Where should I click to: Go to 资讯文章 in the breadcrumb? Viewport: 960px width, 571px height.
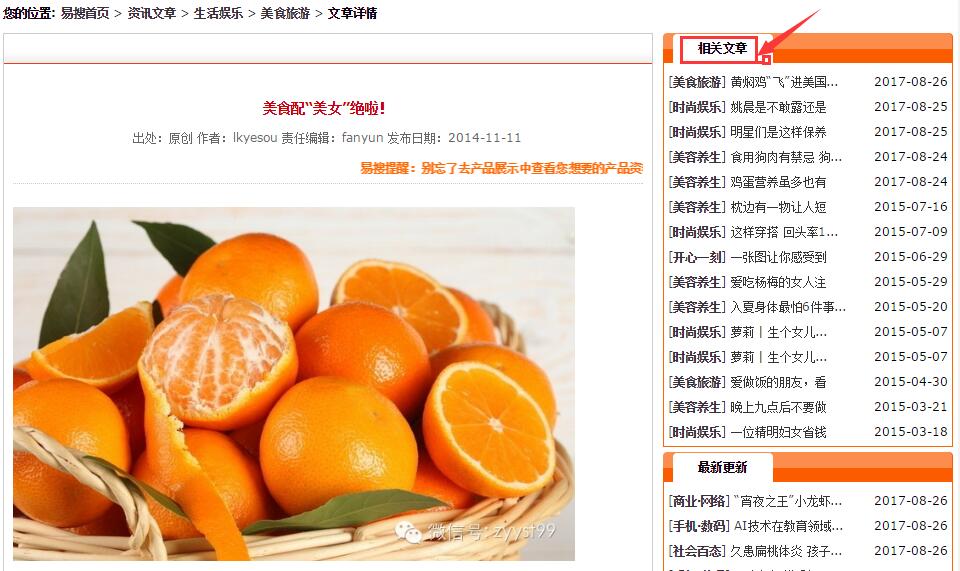[x=152, y=13]
